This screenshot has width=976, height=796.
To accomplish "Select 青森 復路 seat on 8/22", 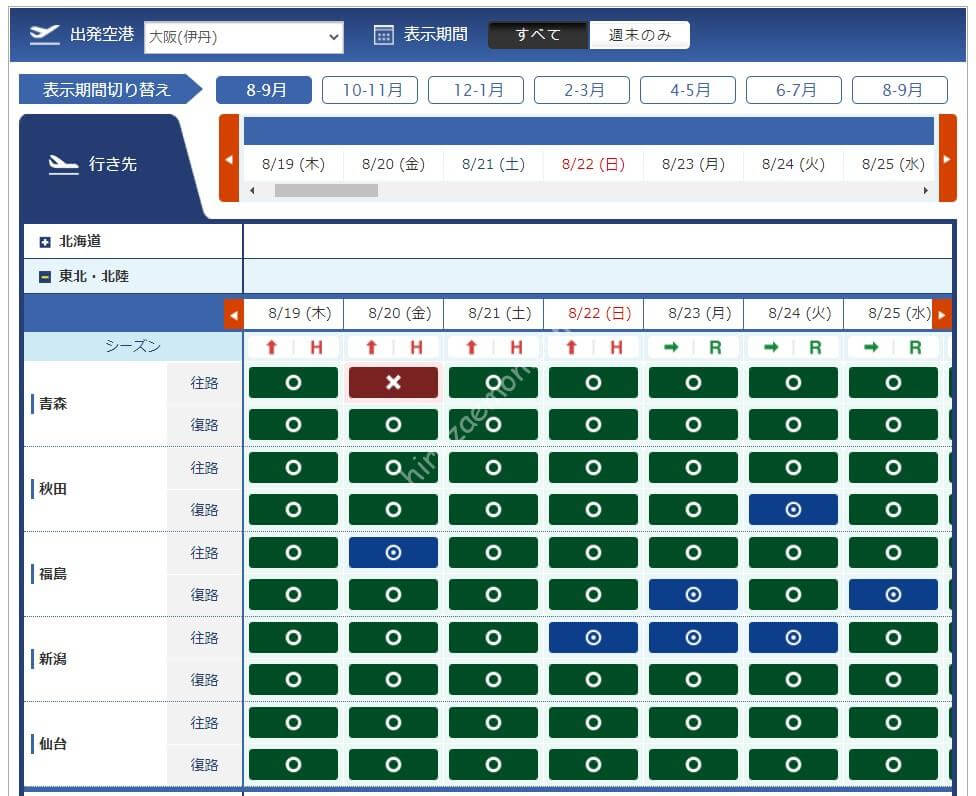I will coord(593,424).
